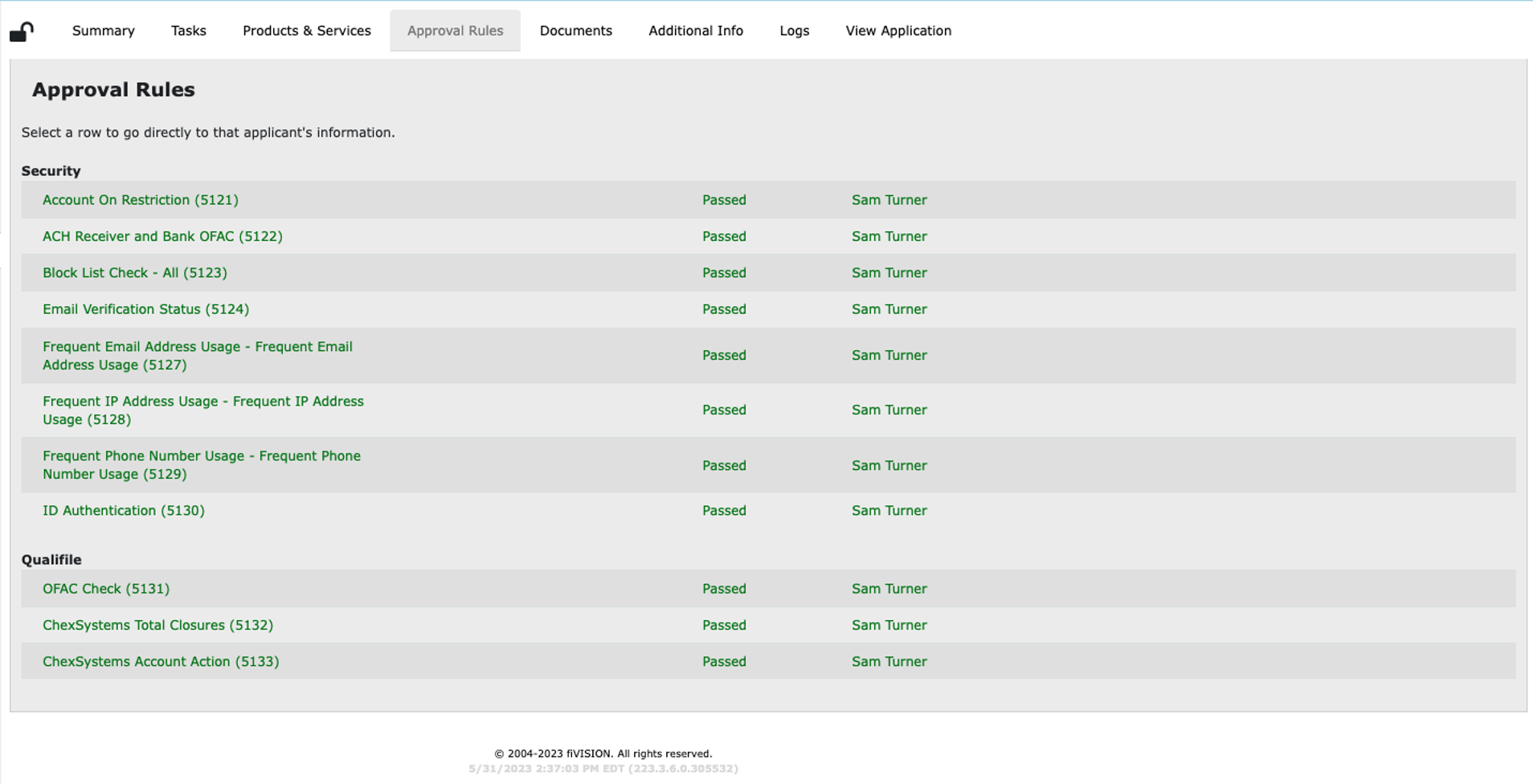Viewport: 1533px width, 784px height.
Task: Click Sam Turner in ID Authentication row
Action: coord(889,511)
